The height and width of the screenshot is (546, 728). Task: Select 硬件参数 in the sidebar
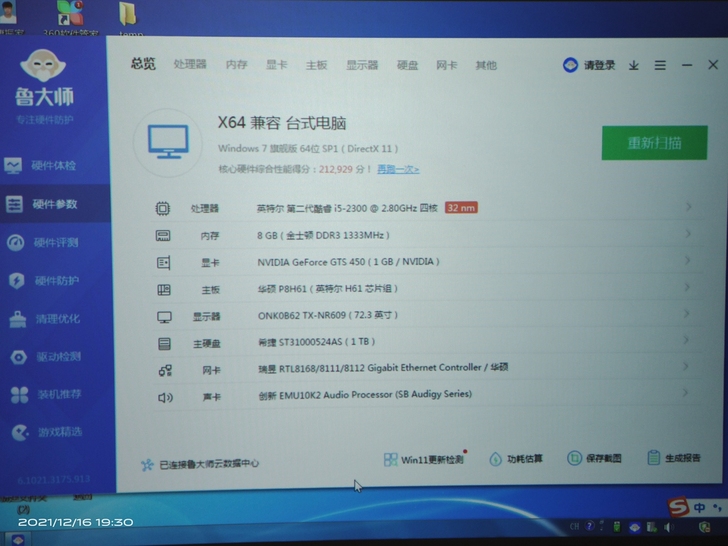(x=55, y=204)
